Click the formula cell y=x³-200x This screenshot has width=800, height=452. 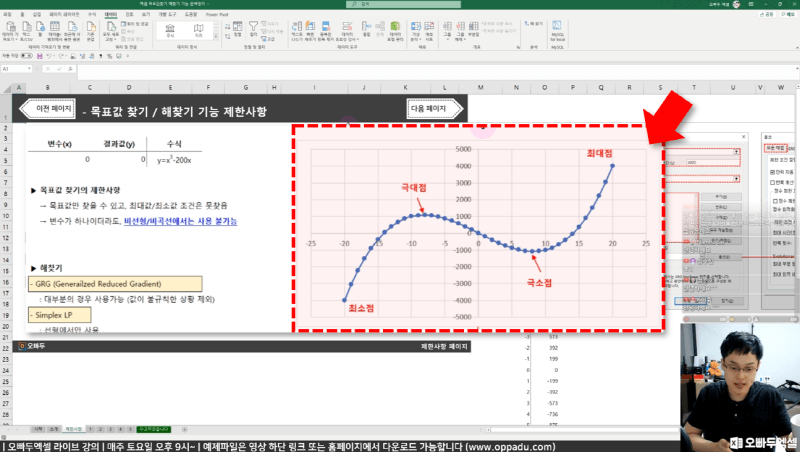174,160
